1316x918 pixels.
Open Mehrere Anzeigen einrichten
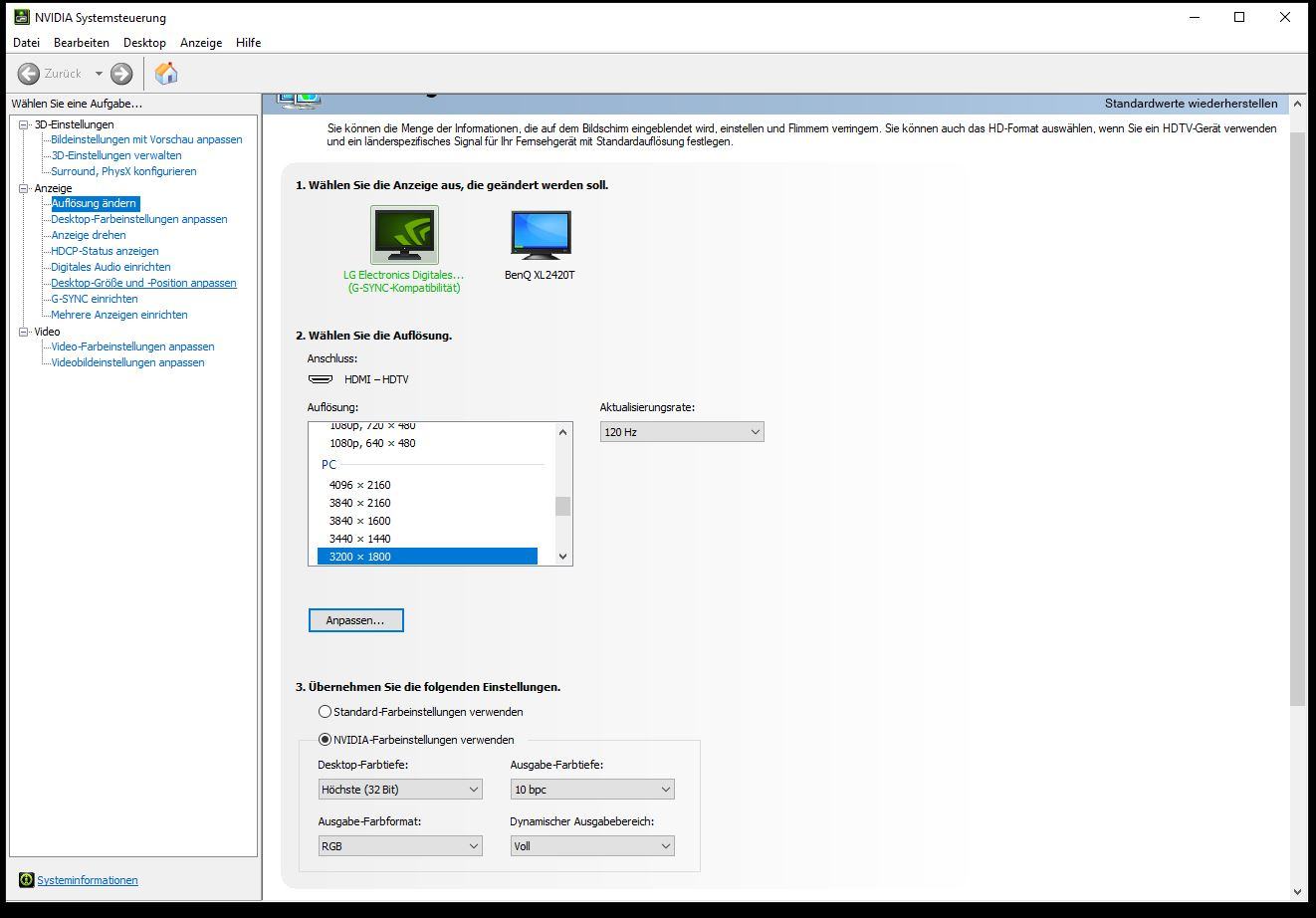[119, 315]
